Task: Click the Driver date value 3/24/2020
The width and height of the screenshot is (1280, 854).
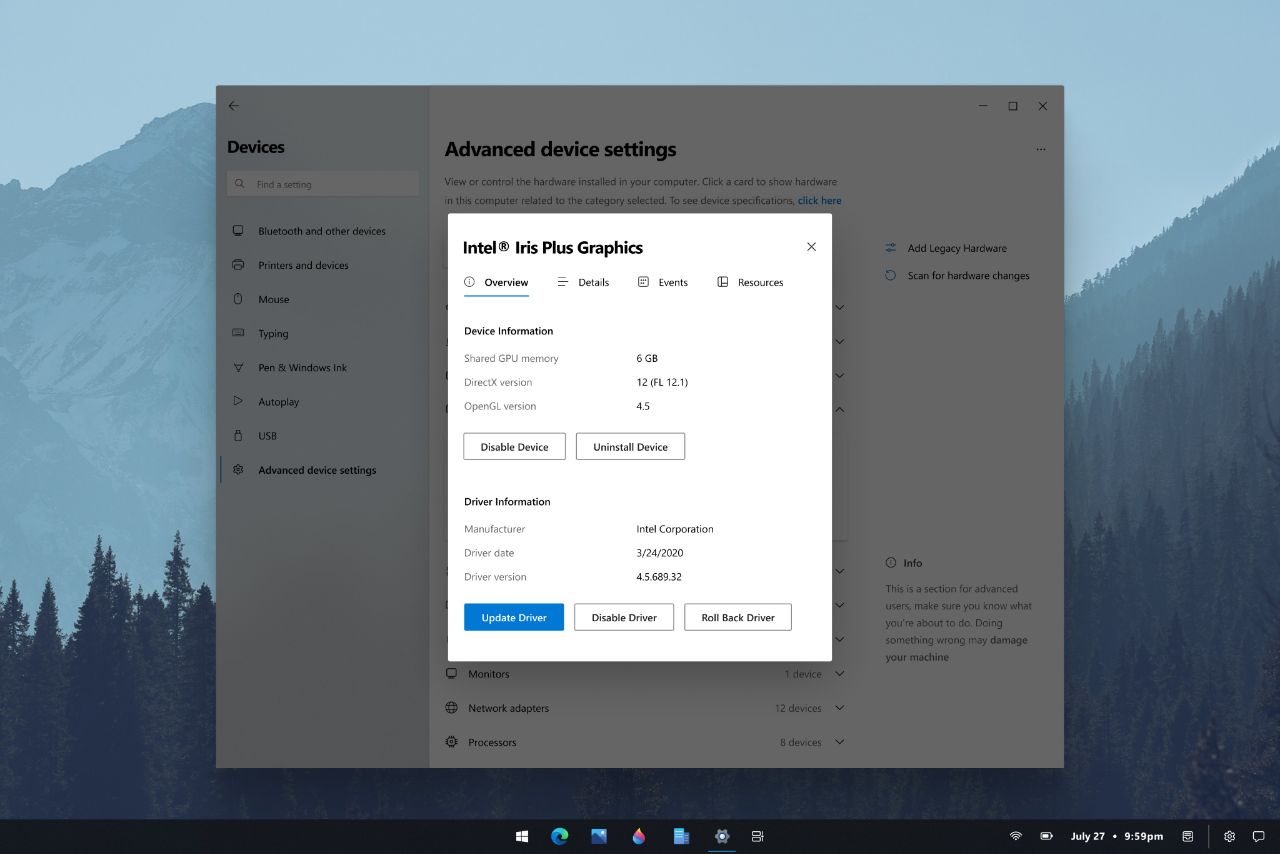Action: point(660,553)
